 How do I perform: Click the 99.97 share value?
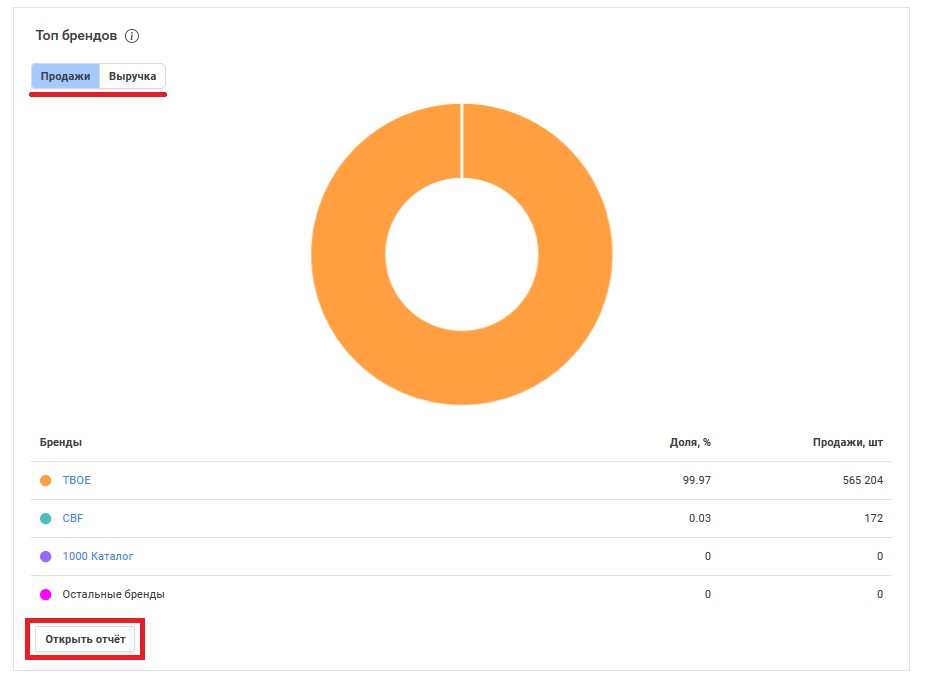click(x=696, y=481)
